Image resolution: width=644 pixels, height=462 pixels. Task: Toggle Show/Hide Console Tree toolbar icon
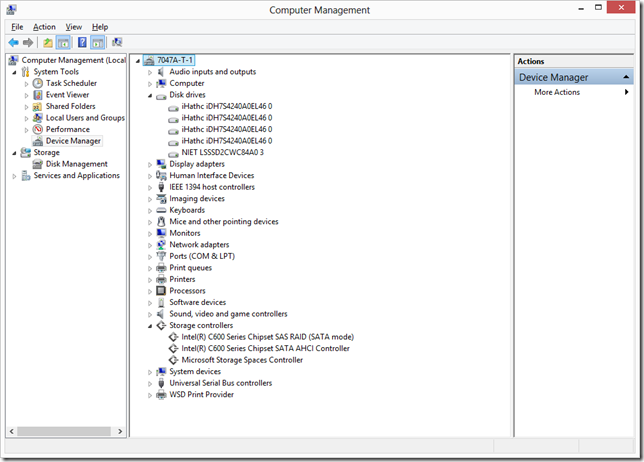63,42
